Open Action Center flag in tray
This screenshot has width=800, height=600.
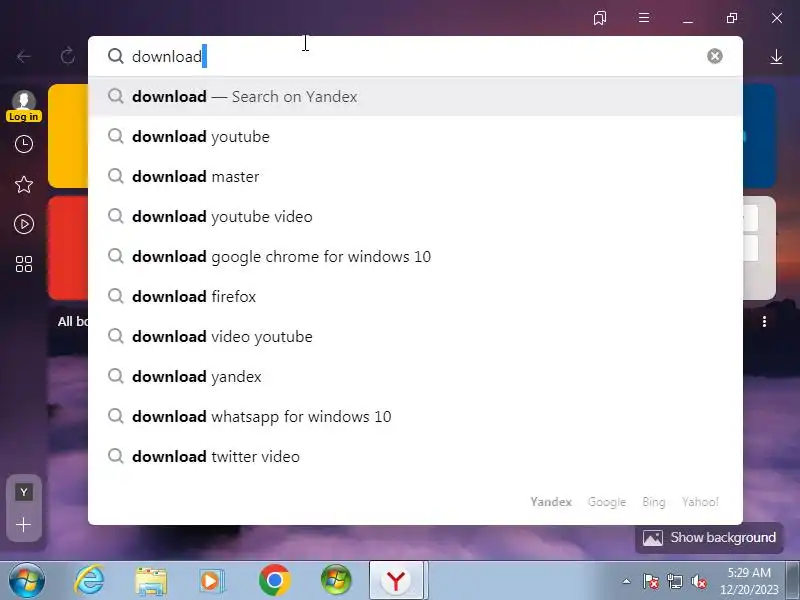(651, 581)
